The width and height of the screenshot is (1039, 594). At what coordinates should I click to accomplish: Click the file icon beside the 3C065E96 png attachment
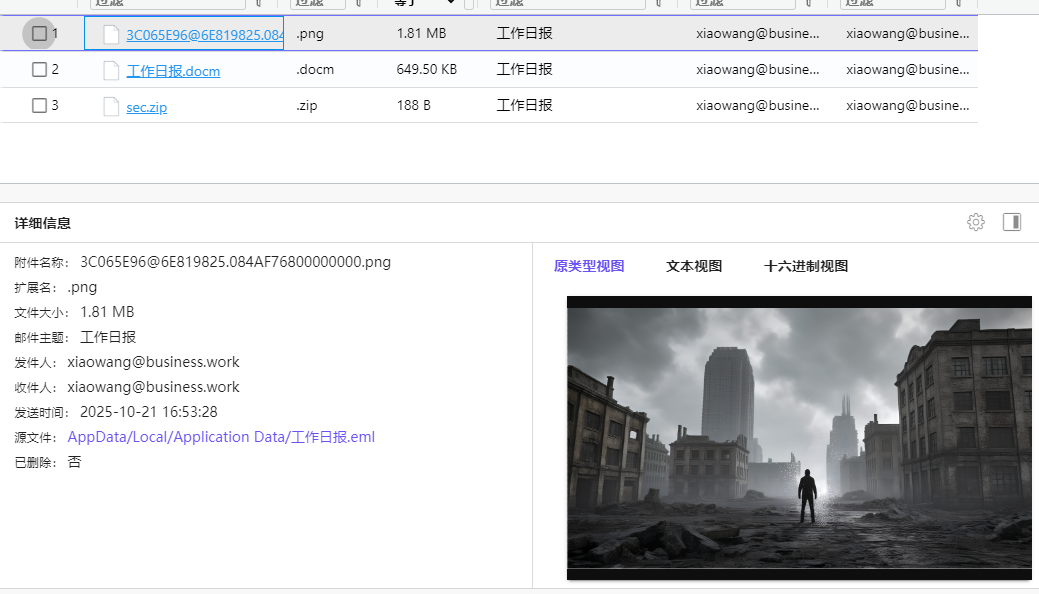click(111, 34)
